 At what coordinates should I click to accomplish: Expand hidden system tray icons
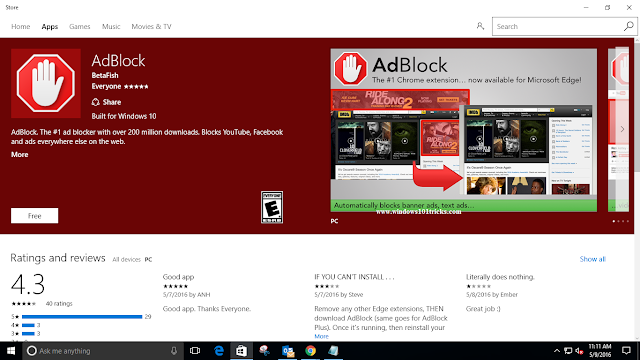pos(556,351)
